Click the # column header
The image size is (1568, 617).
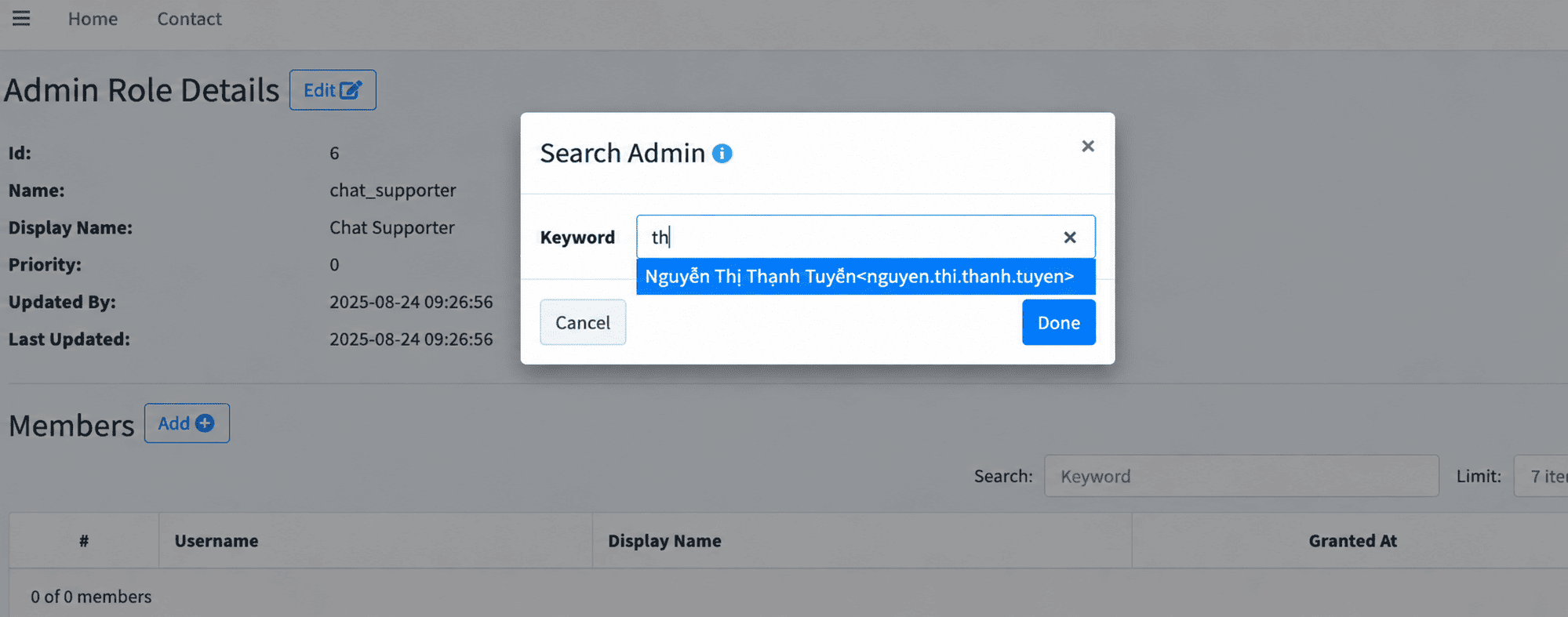click(x=84, y=541)
